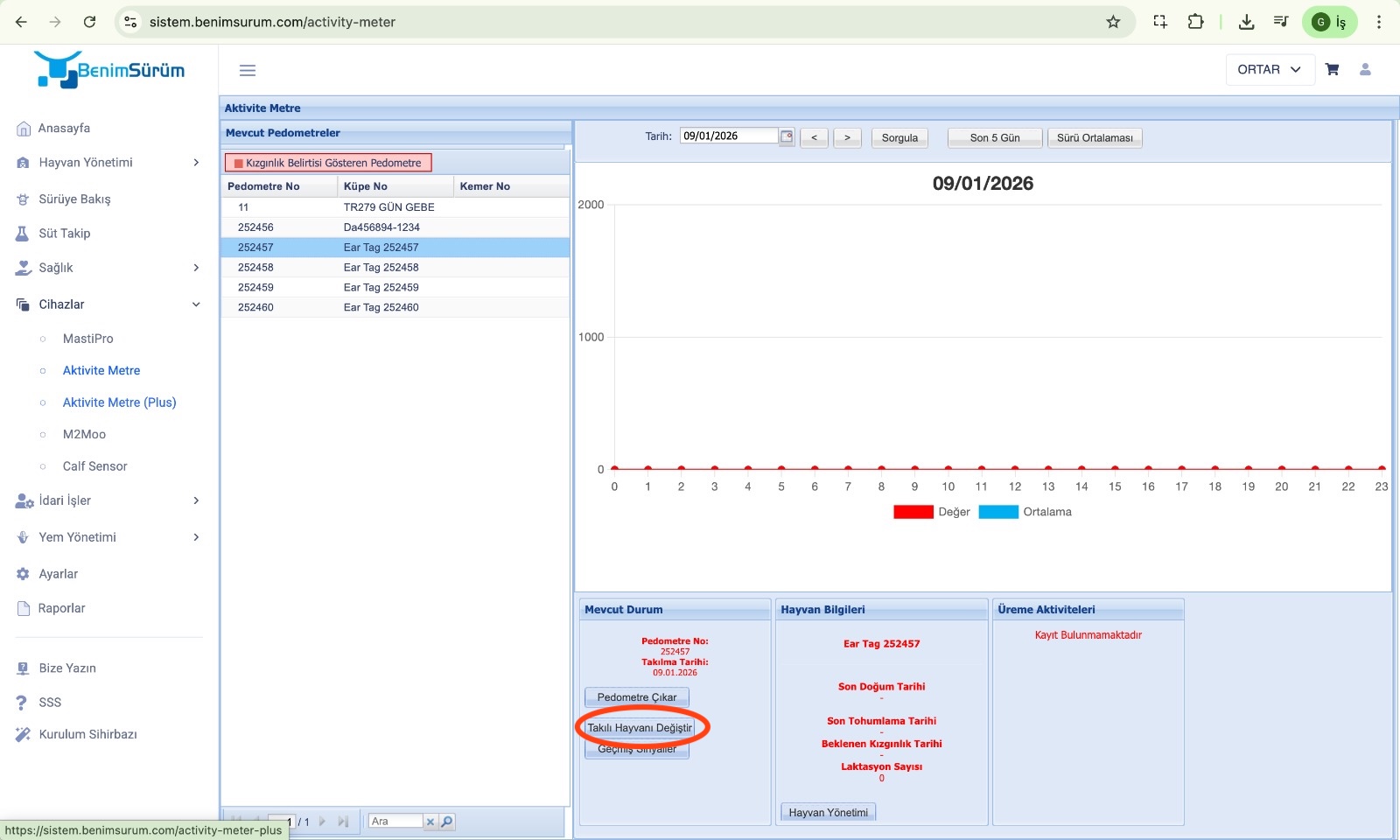The image size is (1400, 840).
Task: Open the calendar date picker icon
Action: click(x=787, y=136)
